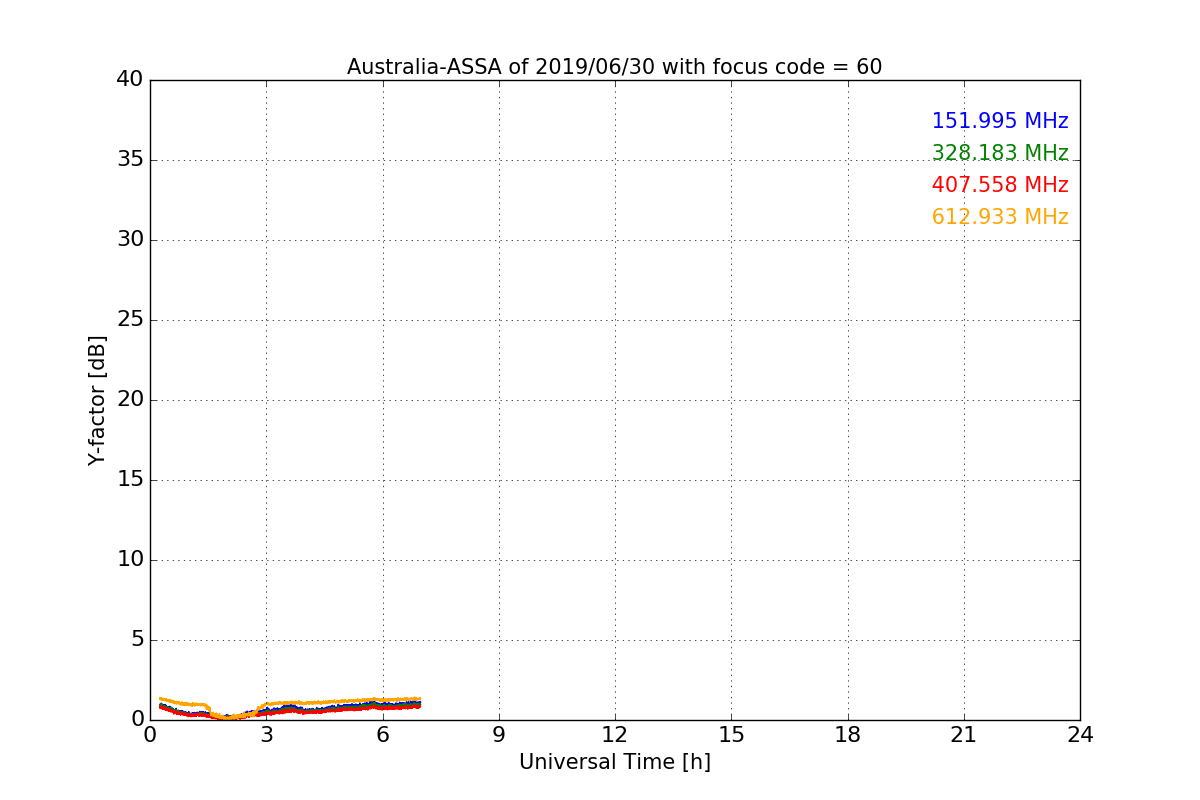
Task: Click the y-axis tick label 20
Action: point(130,400)
